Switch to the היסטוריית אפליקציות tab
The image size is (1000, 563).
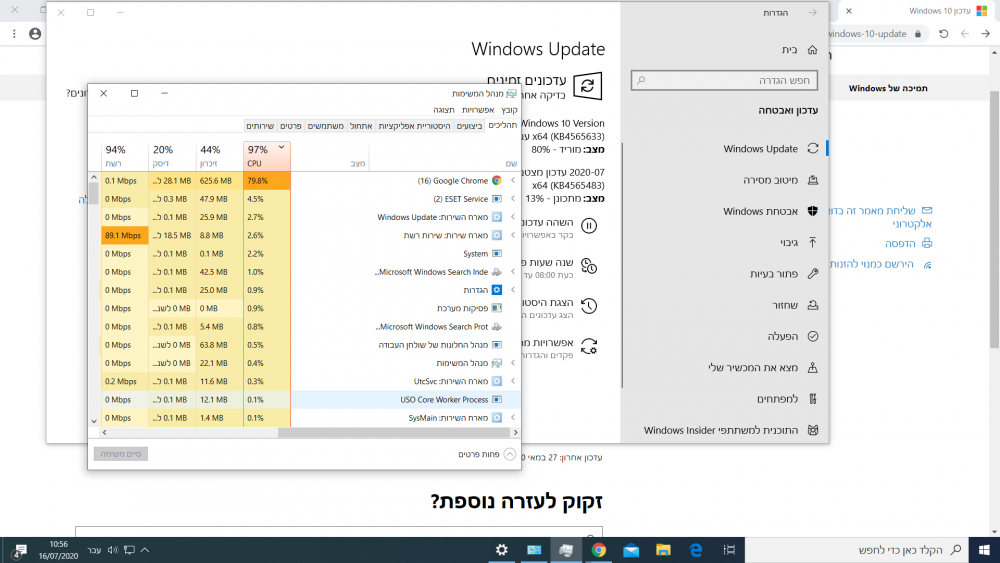pos(415,126)
